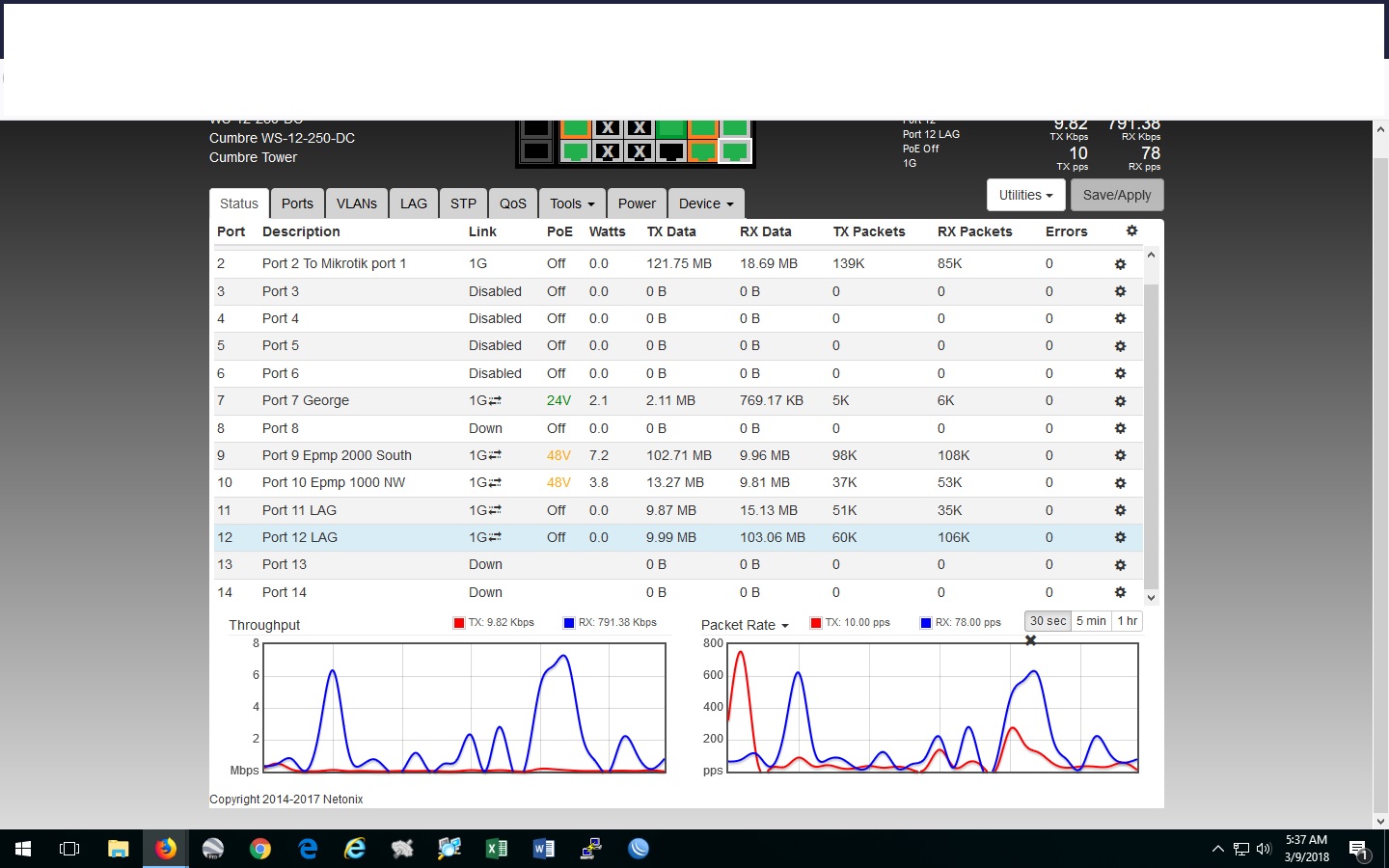Select the 30 sec graph interval
This screenshot has width=1389, height=868.
pos(1048,621)
